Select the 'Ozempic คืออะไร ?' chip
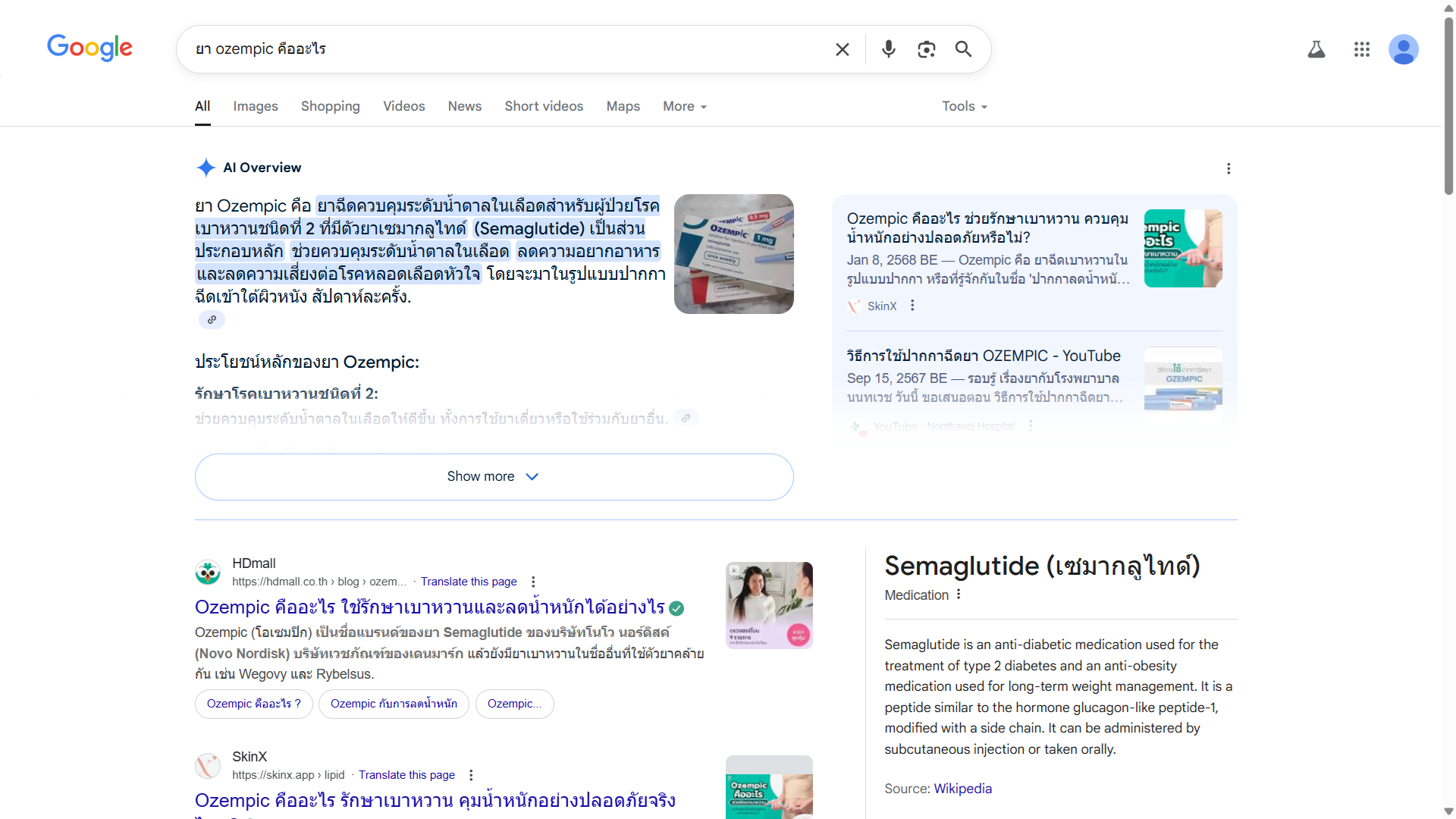The width and height of the screenshot is (1456, 819). point(254,704)
